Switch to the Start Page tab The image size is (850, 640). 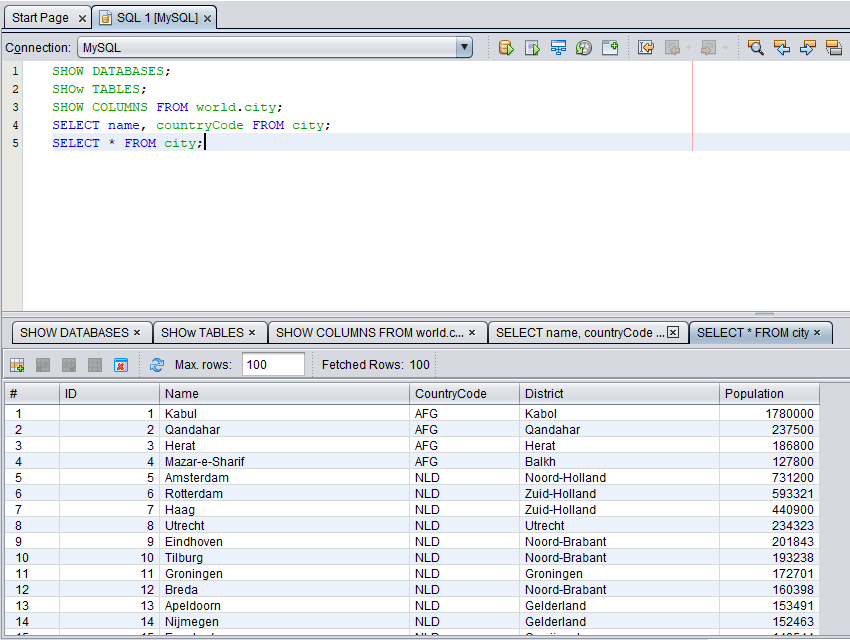[x=40, y=16]
